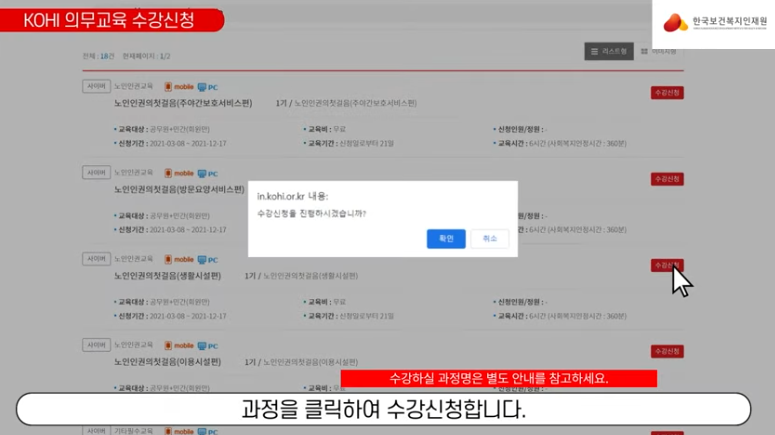
Task: Click the PC icon in the 주야간보호서비스편 row
Action: coord(208,87)
